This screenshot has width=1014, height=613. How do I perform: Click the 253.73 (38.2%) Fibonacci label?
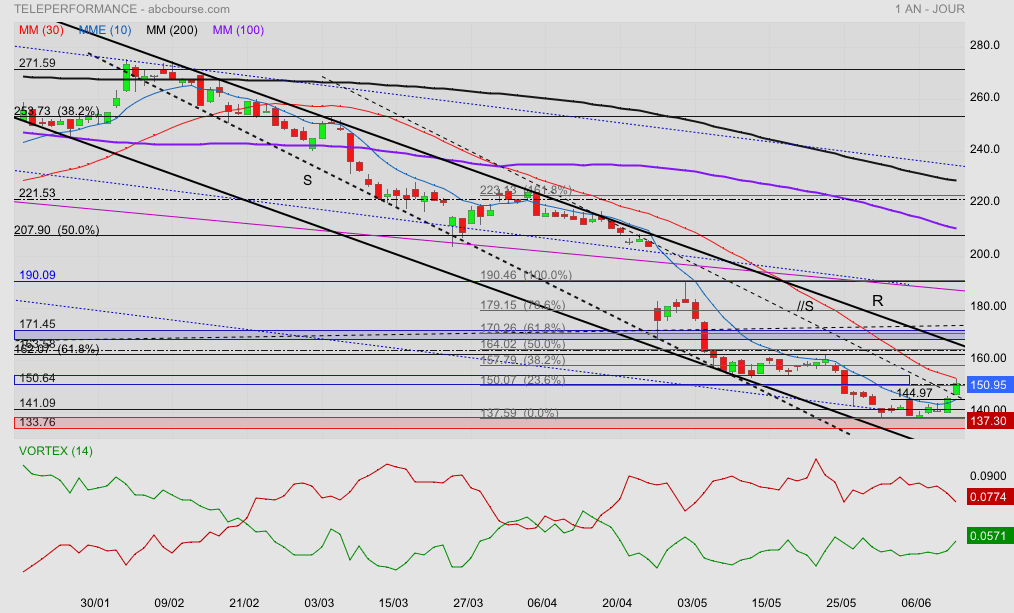57,111
